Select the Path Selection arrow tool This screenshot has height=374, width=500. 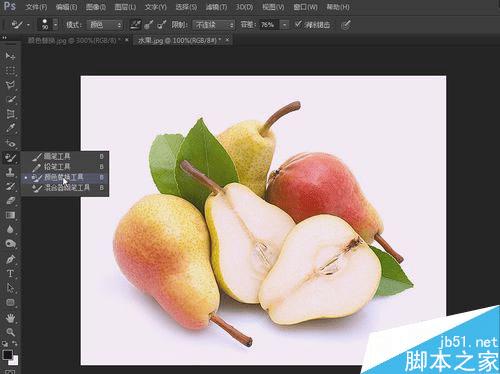point(10,288)
